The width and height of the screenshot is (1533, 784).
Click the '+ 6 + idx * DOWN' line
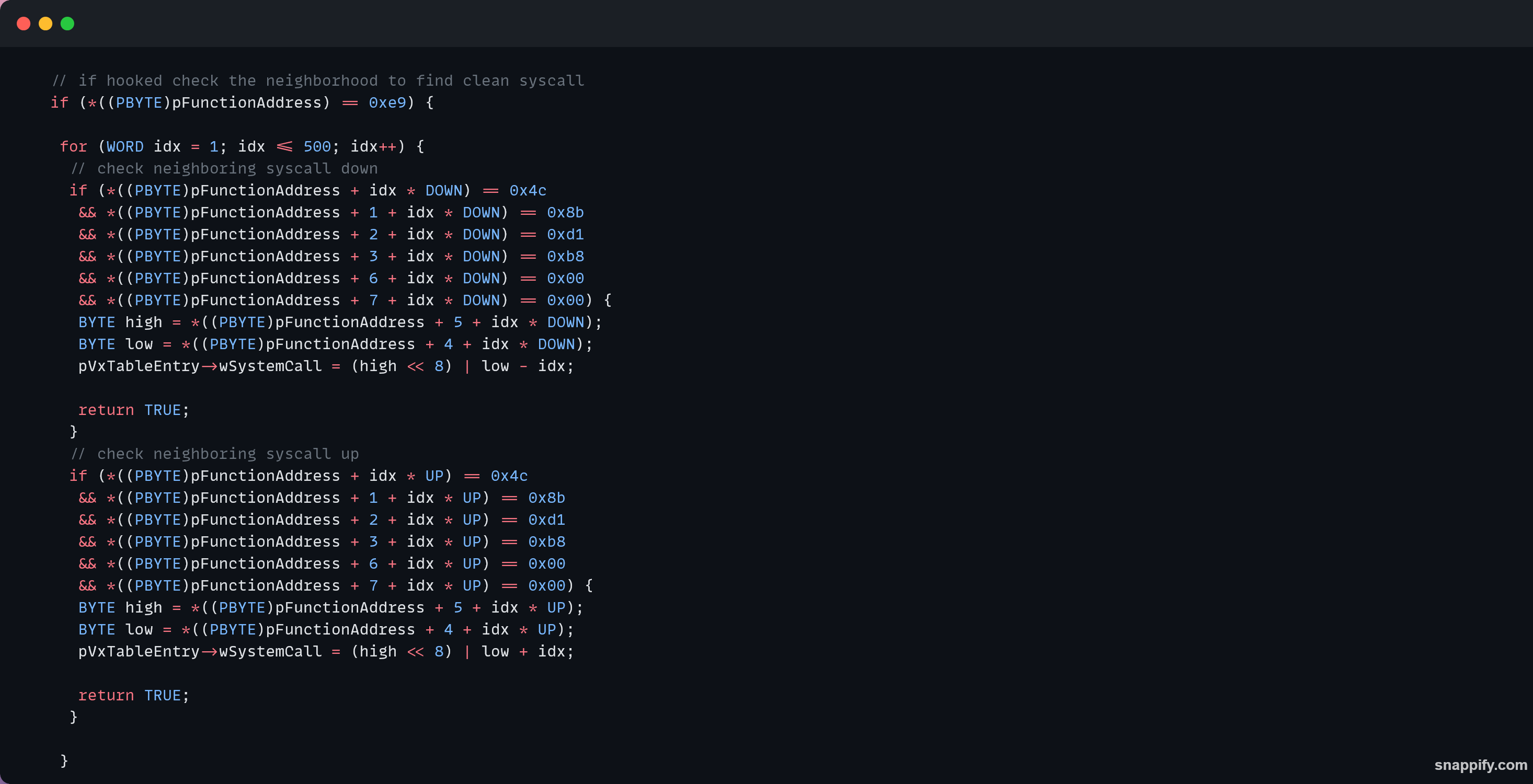click(331, 279)
